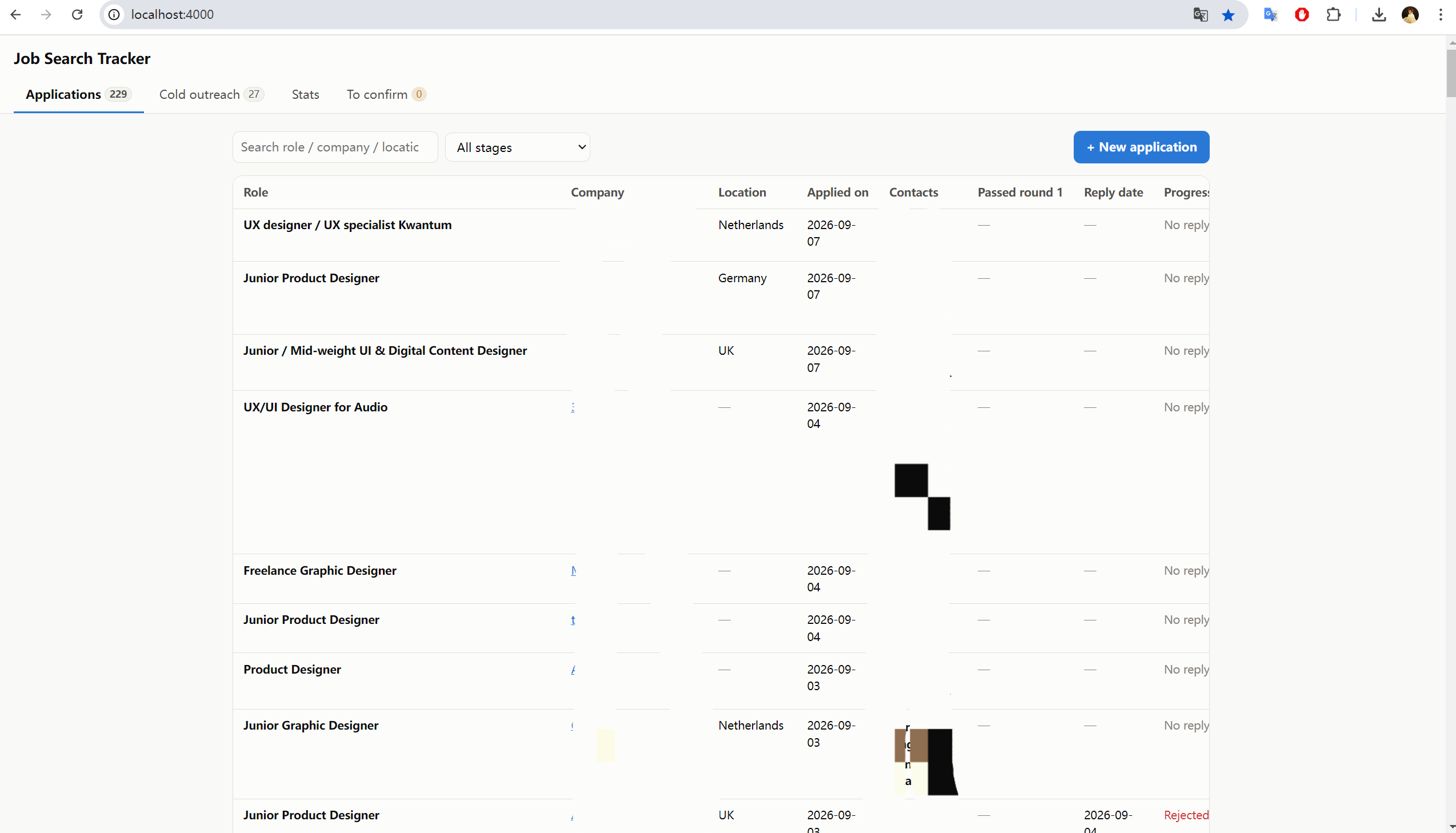Toggle the bookmark star icon
Viewport: 1456px width, 833px height.
[1228, 15]
